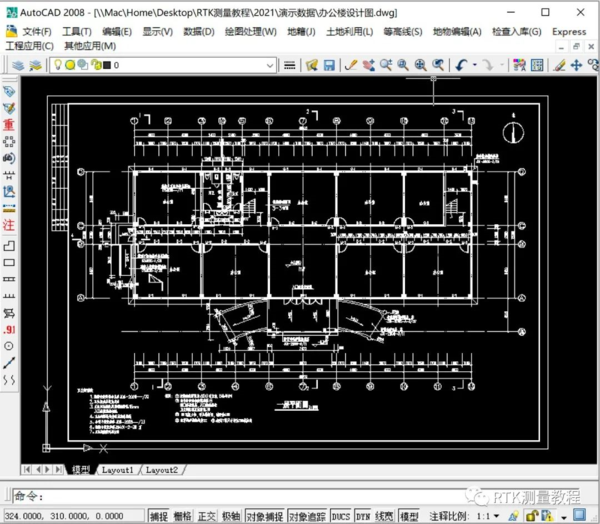
Task: Select the stepped polygon building tool
Action: click(x=9, y=246)
